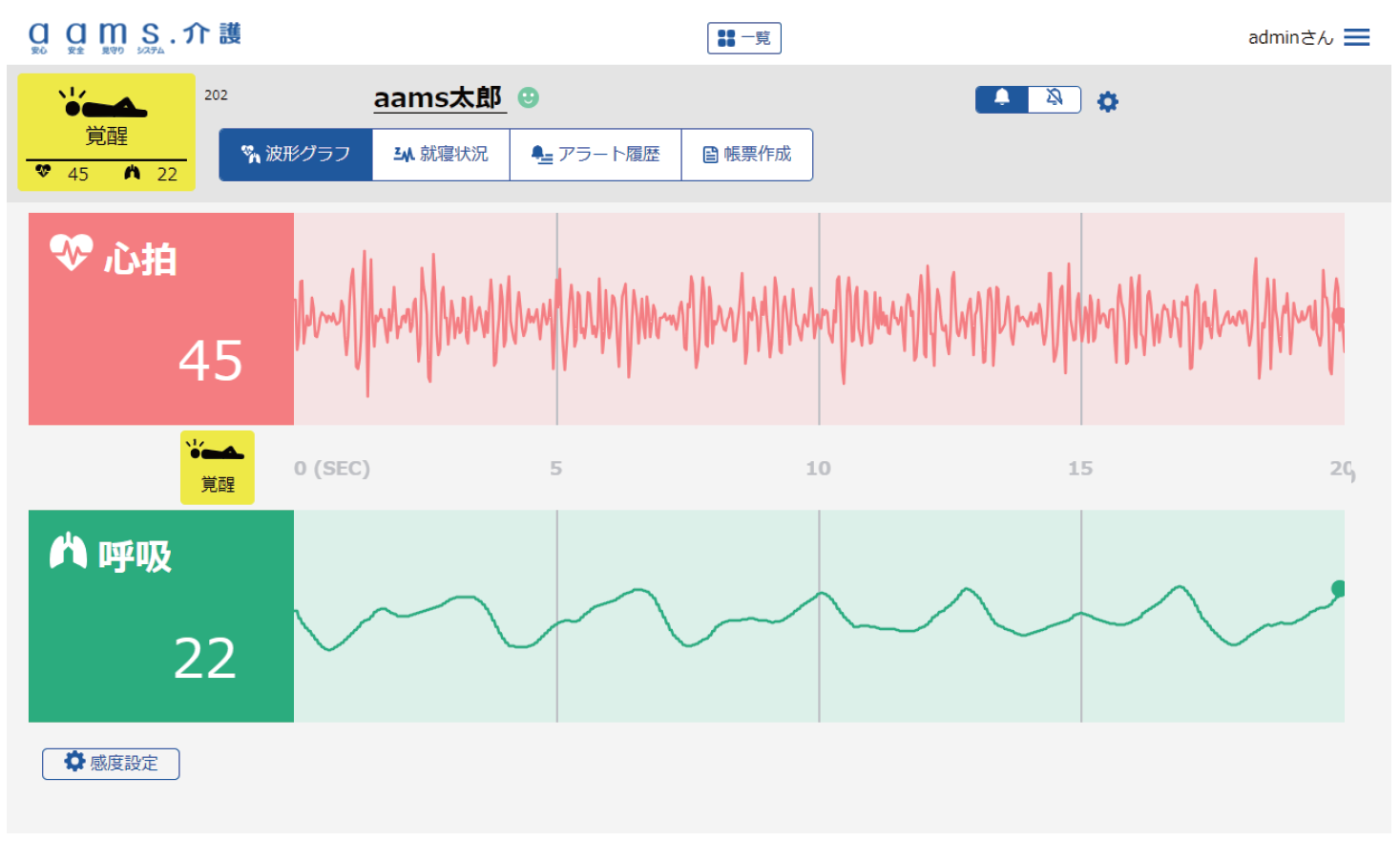Click the adminさん user label
Screen dimensions: 1400x841
tap(1290, 37)
